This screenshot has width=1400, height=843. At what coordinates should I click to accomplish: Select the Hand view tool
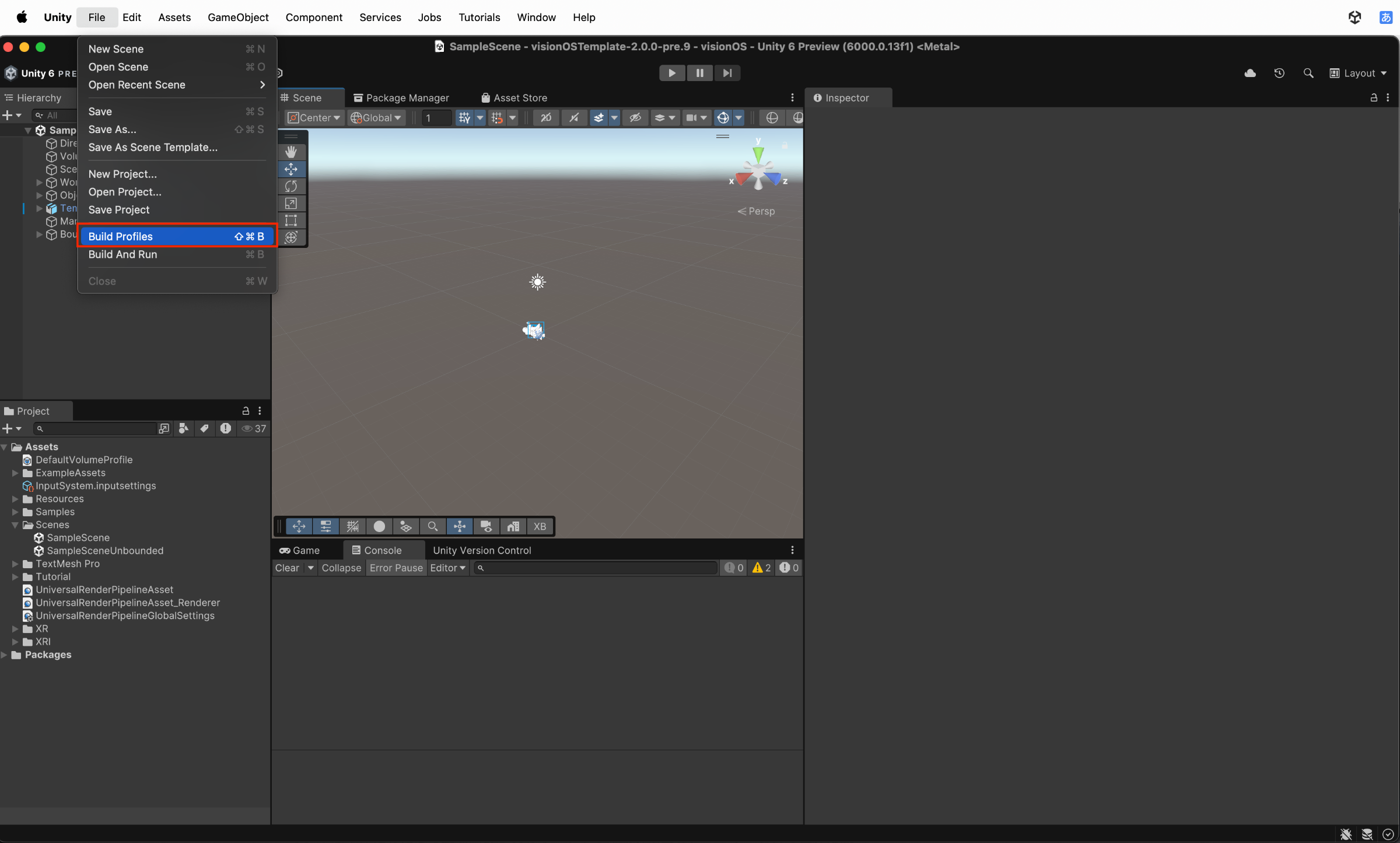click(x=291, y=152)
